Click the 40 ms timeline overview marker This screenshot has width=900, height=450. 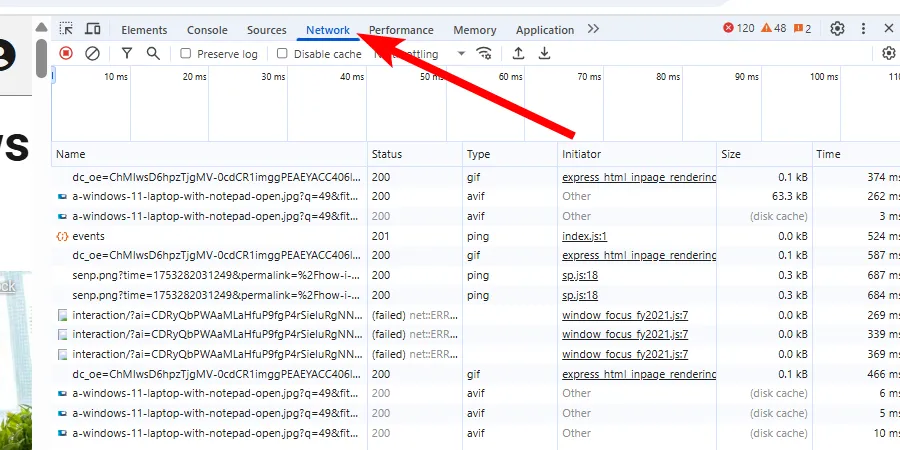click(352, 76)
